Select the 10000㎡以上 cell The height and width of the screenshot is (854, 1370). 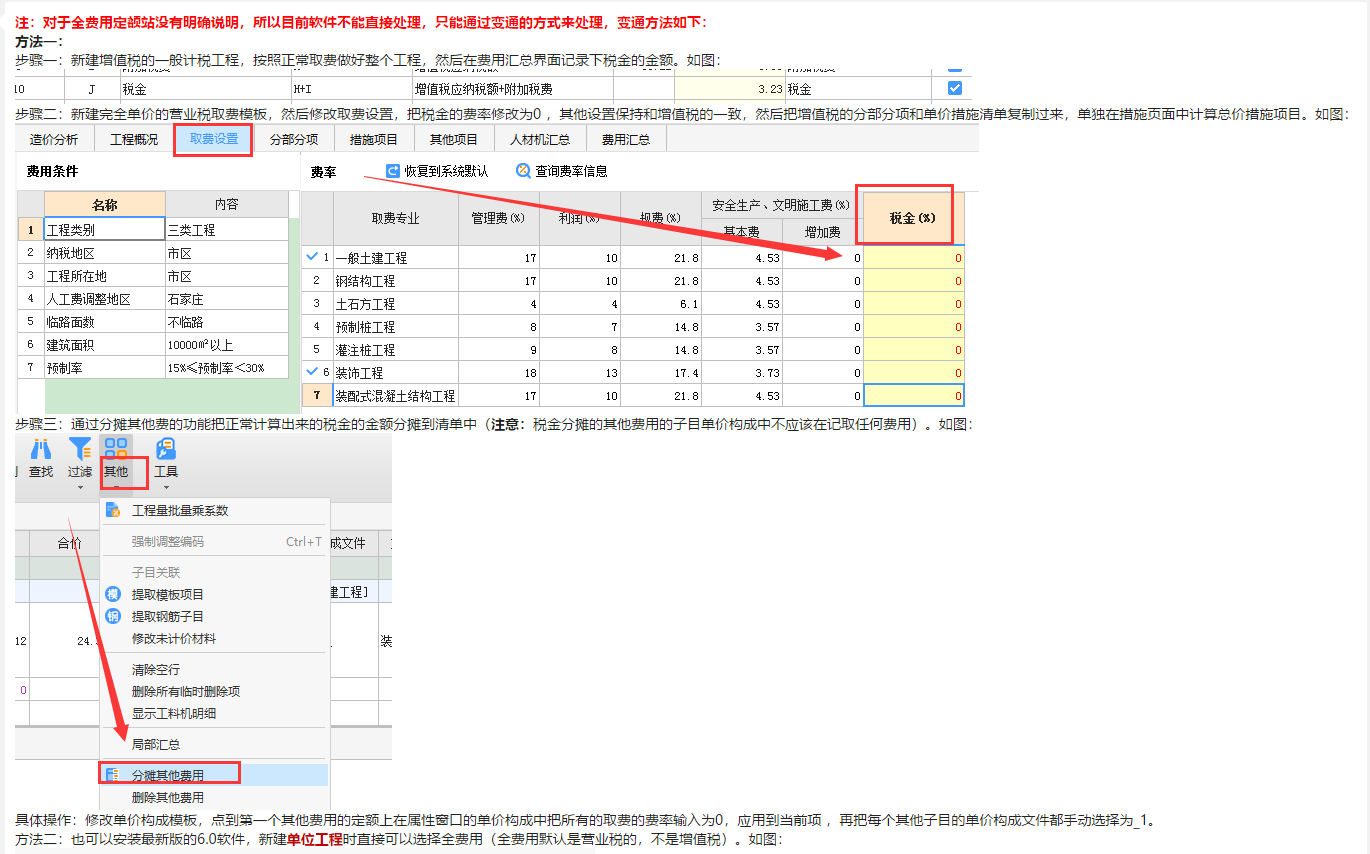click(227, 344)
